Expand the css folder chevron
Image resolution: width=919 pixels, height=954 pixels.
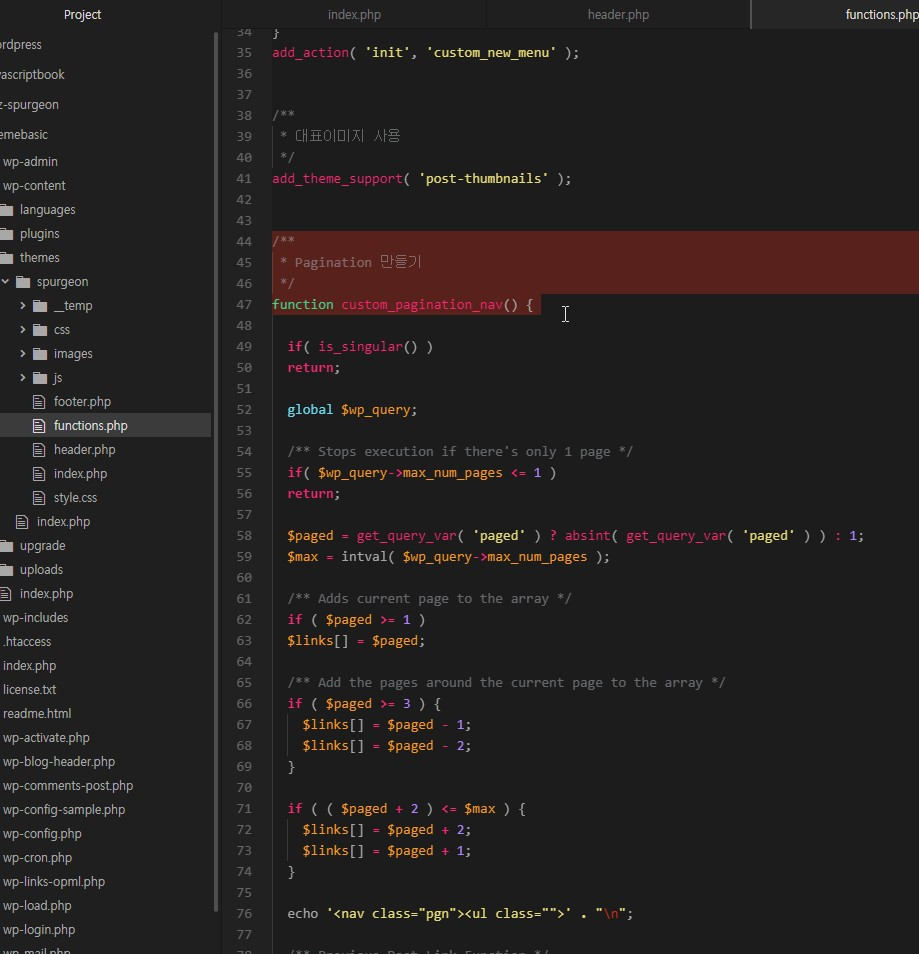click(23, 330)
